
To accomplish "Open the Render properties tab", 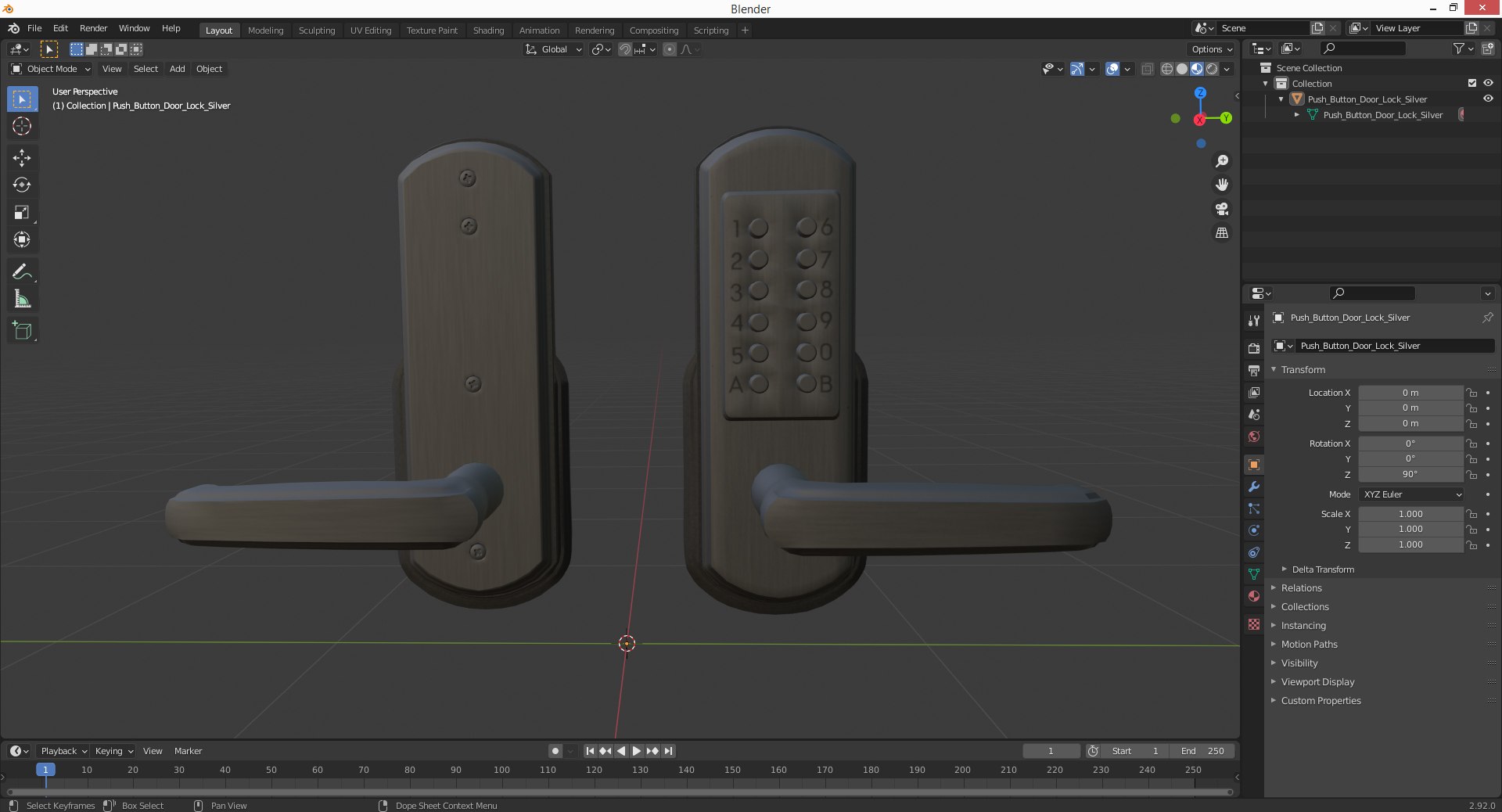I will (1254, 348).
